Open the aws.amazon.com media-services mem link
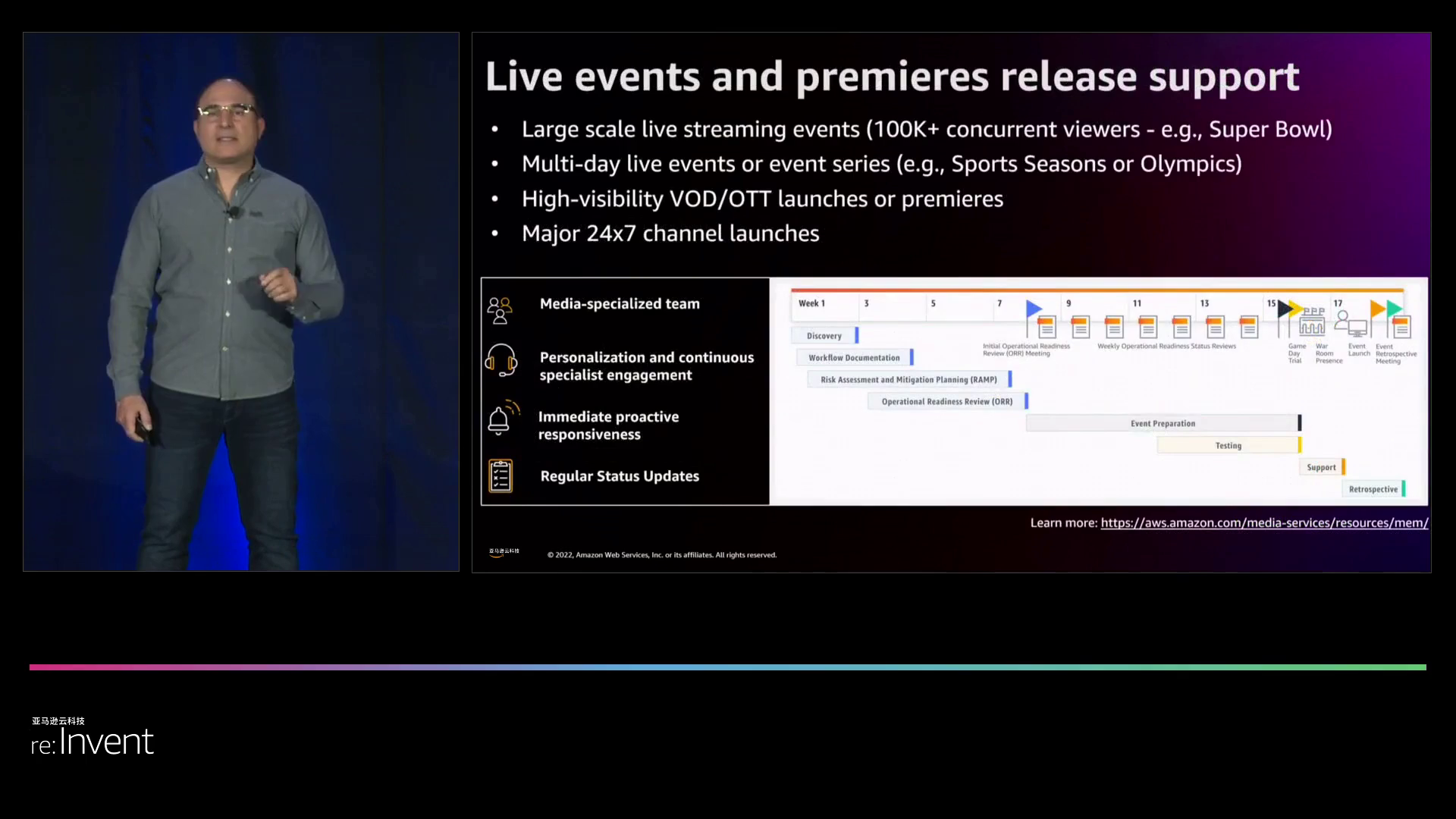1456x819 pixels. pos(1264,522)
